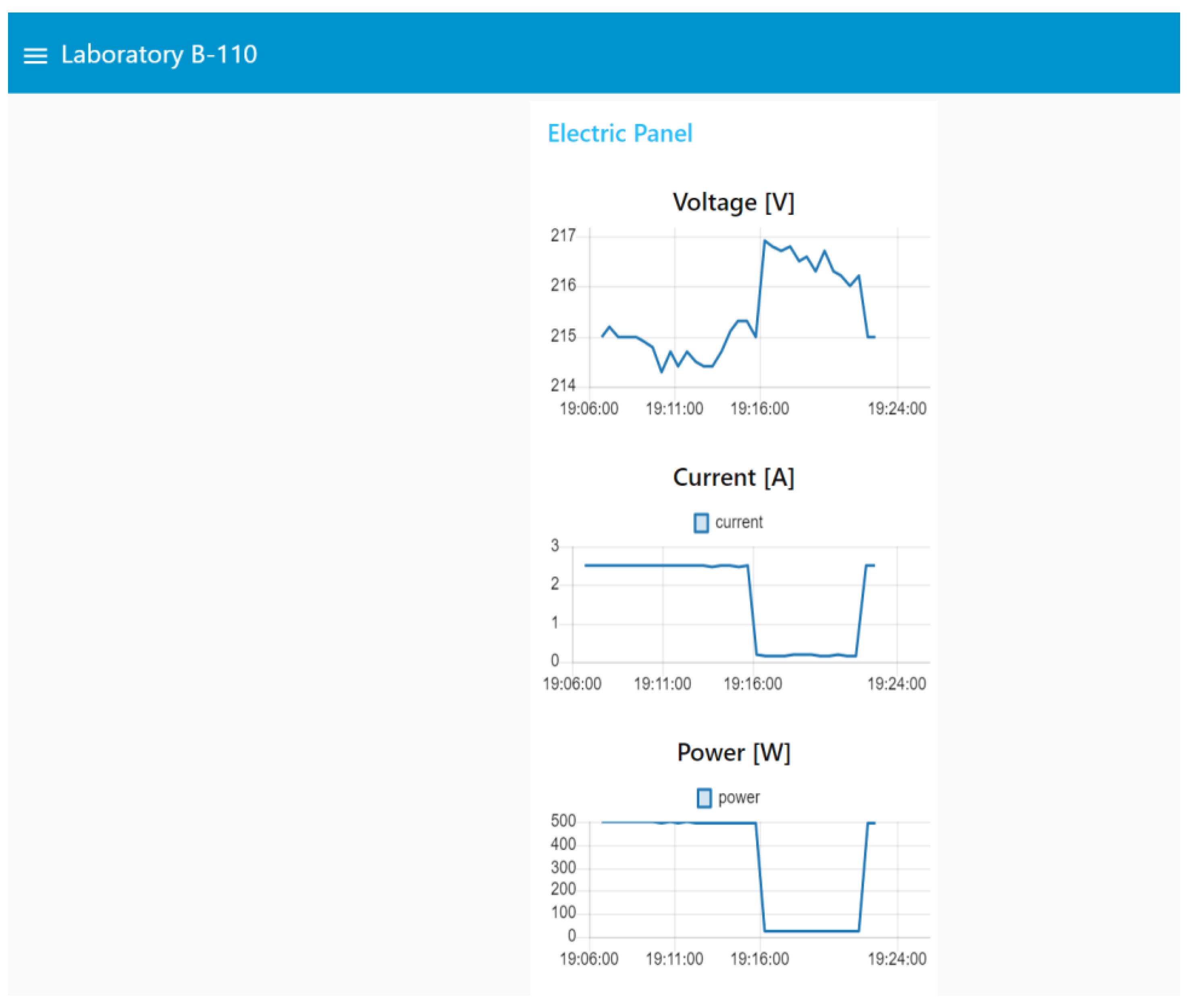Click the current legend color box
This screenshot has height=1008, width=1191.
tap(700, 522)
